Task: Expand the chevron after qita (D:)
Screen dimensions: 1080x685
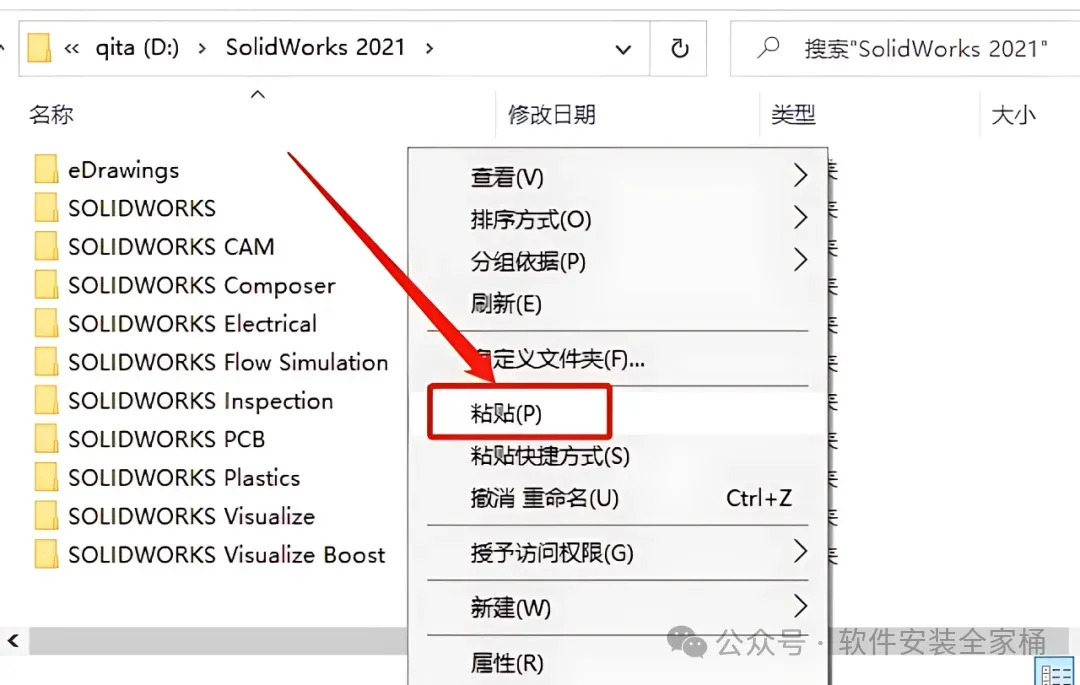Action: (x=202, y=48)
